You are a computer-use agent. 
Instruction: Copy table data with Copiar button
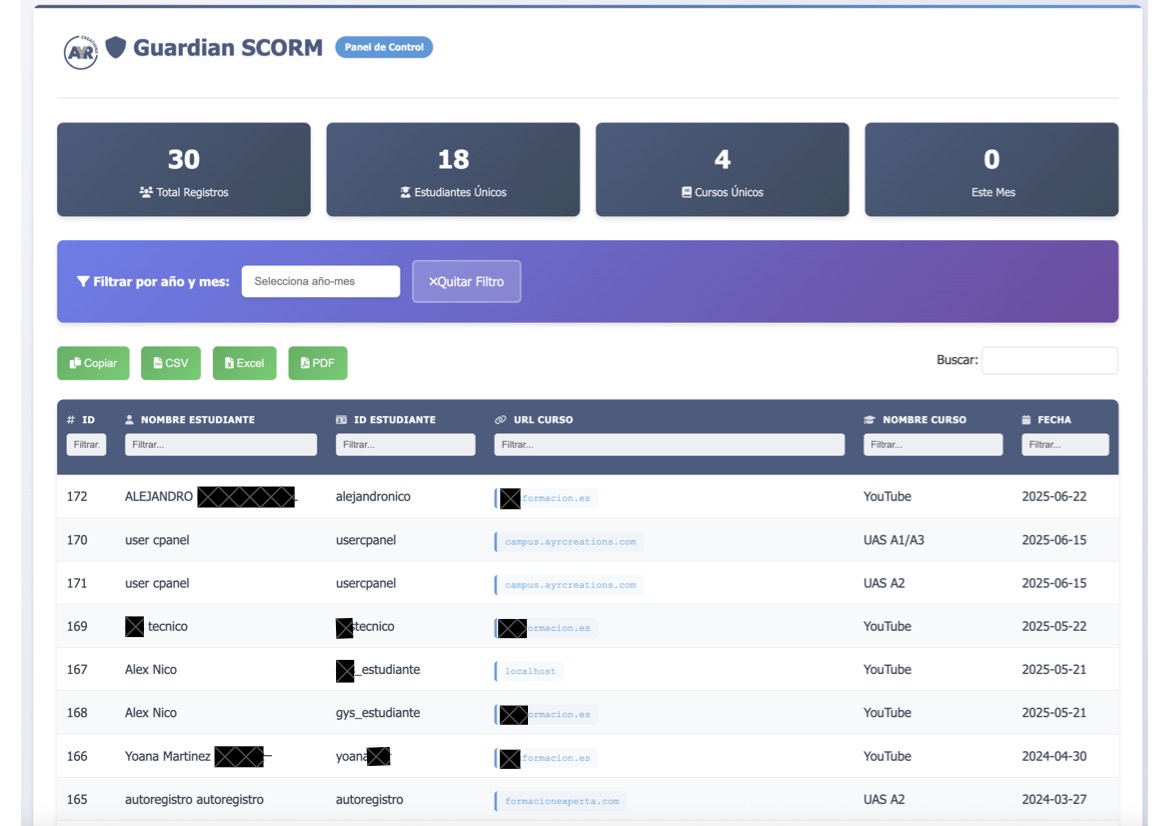click(x=93, y=363)
